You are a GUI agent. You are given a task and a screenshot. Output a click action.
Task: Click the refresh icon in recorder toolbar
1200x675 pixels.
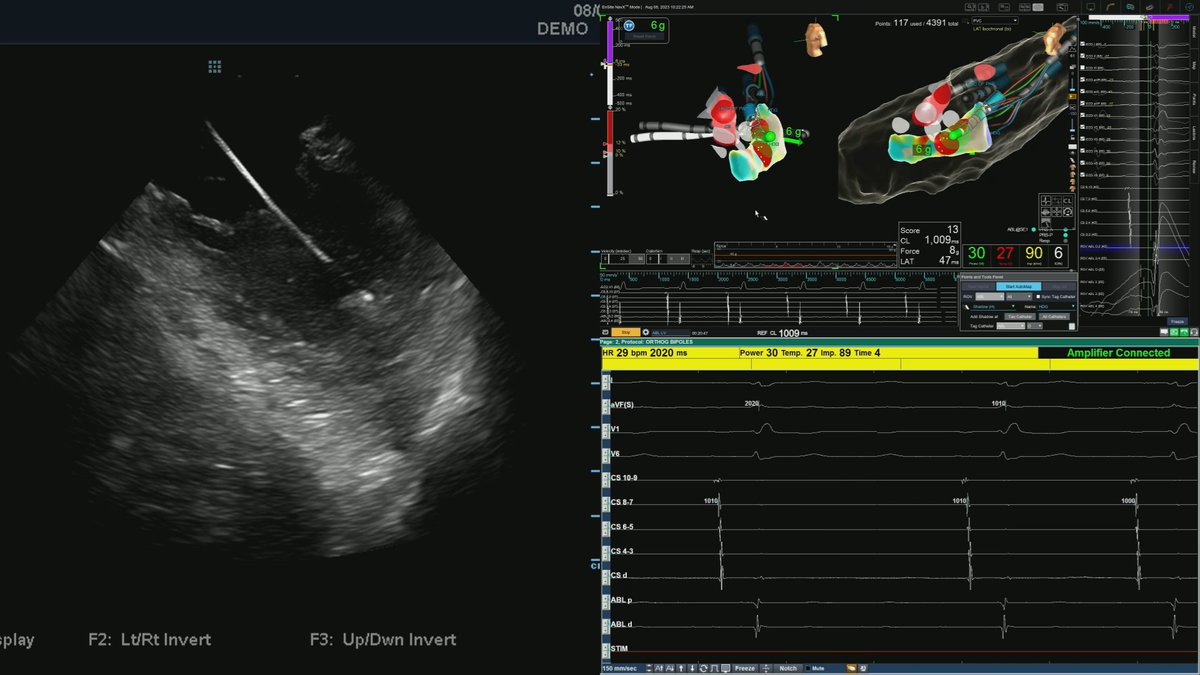(703, 668)
